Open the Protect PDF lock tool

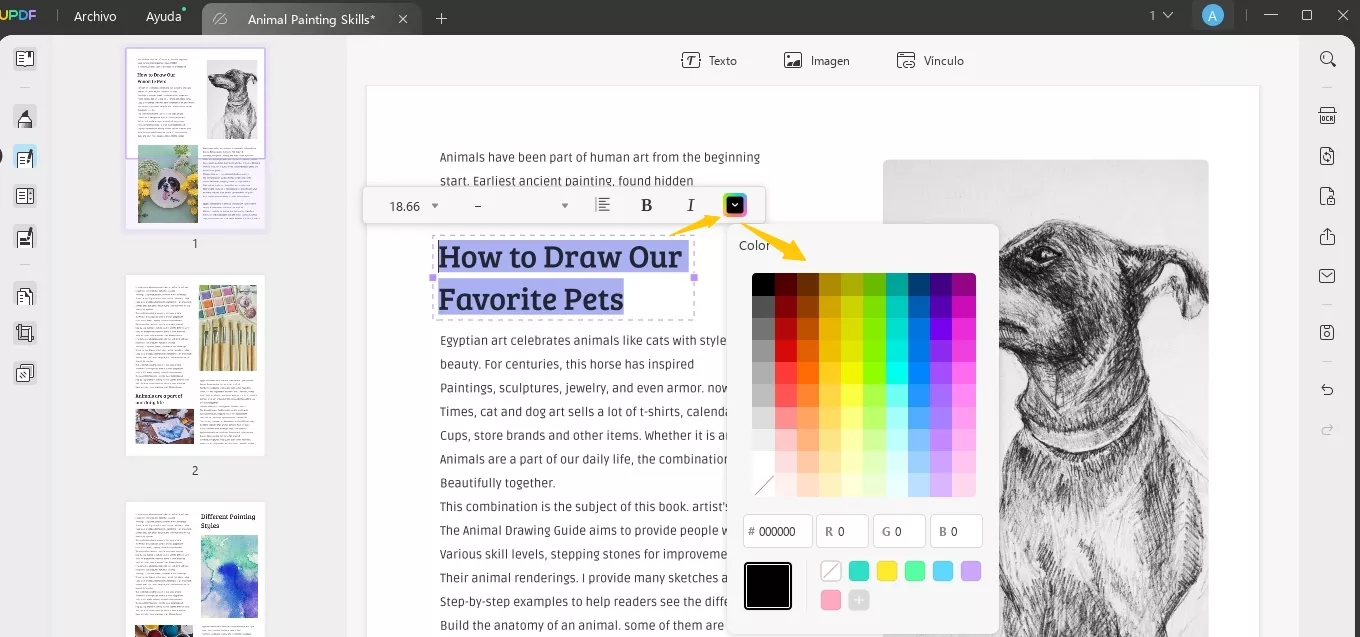(1328, 196)
